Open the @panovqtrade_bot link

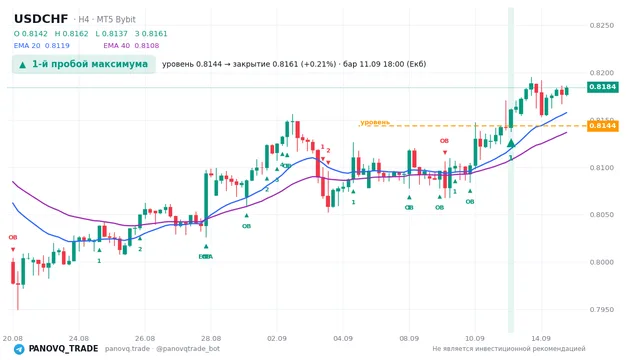(x=188, y=349)
